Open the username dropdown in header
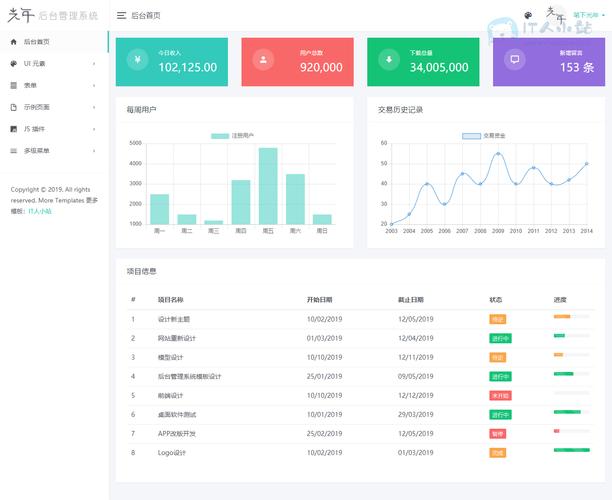 (x=589, y=15)
